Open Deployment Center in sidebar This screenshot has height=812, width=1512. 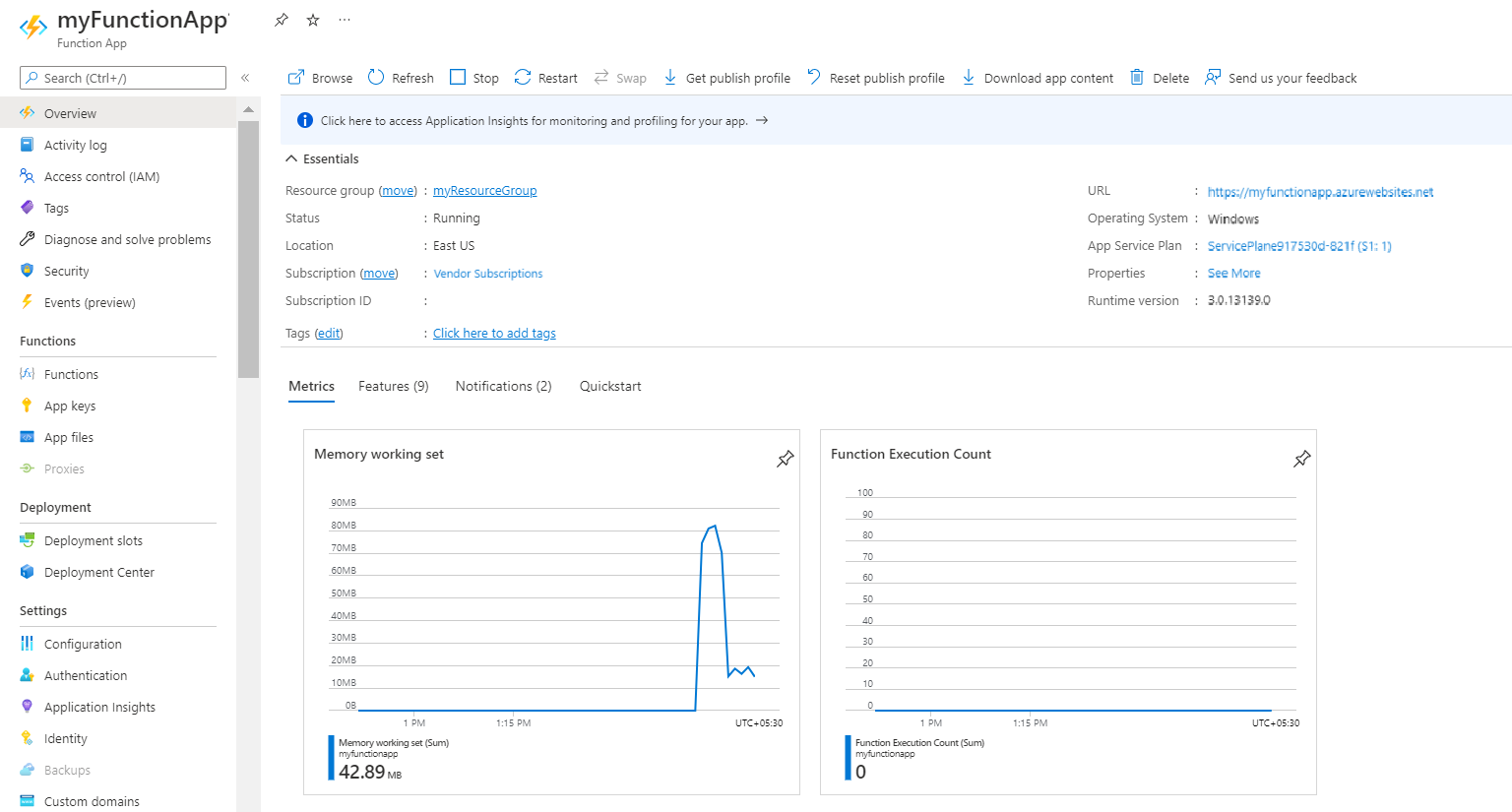(98, 572)
